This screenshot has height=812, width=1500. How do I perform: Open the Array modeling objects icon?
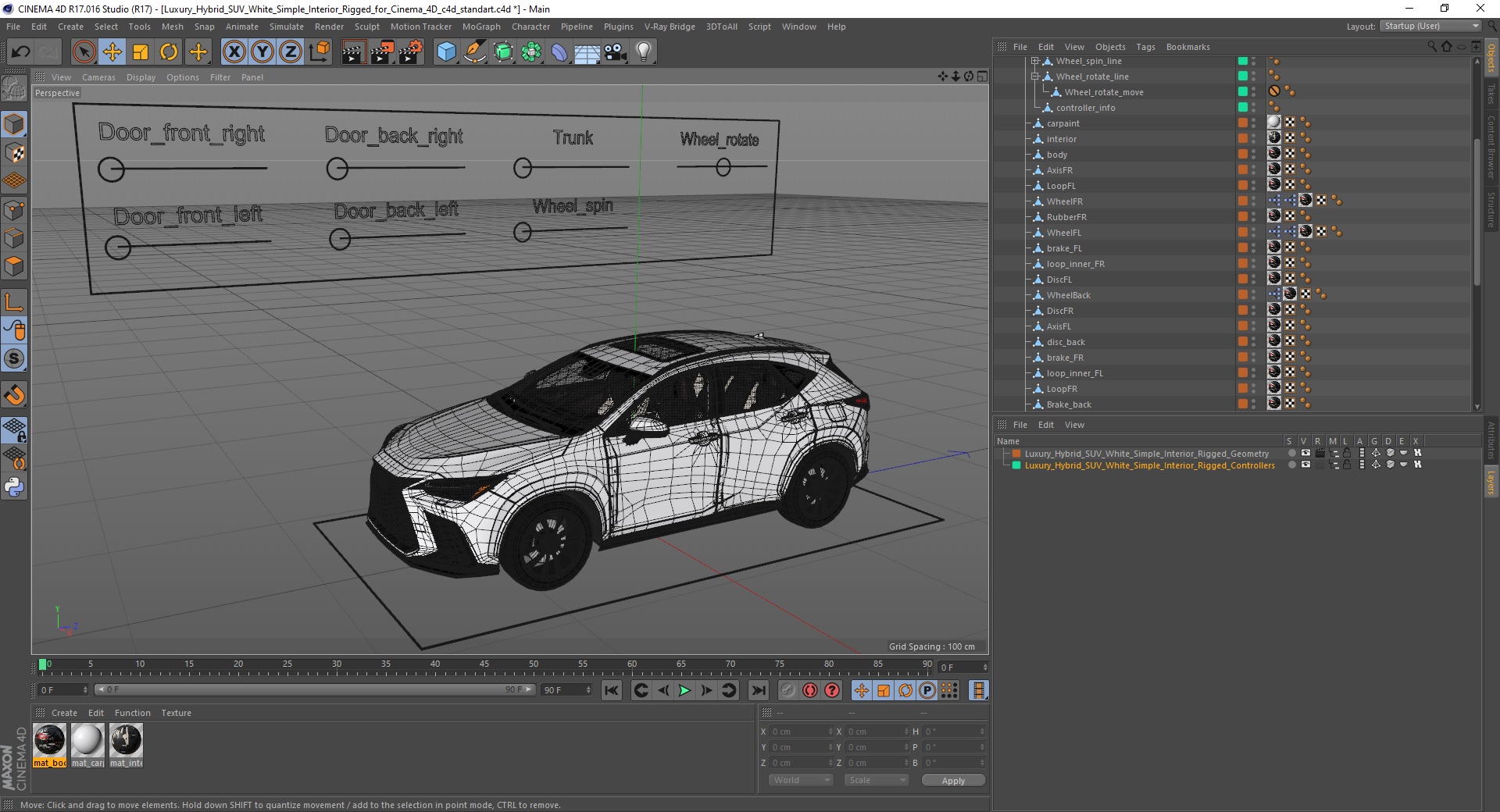531,52
